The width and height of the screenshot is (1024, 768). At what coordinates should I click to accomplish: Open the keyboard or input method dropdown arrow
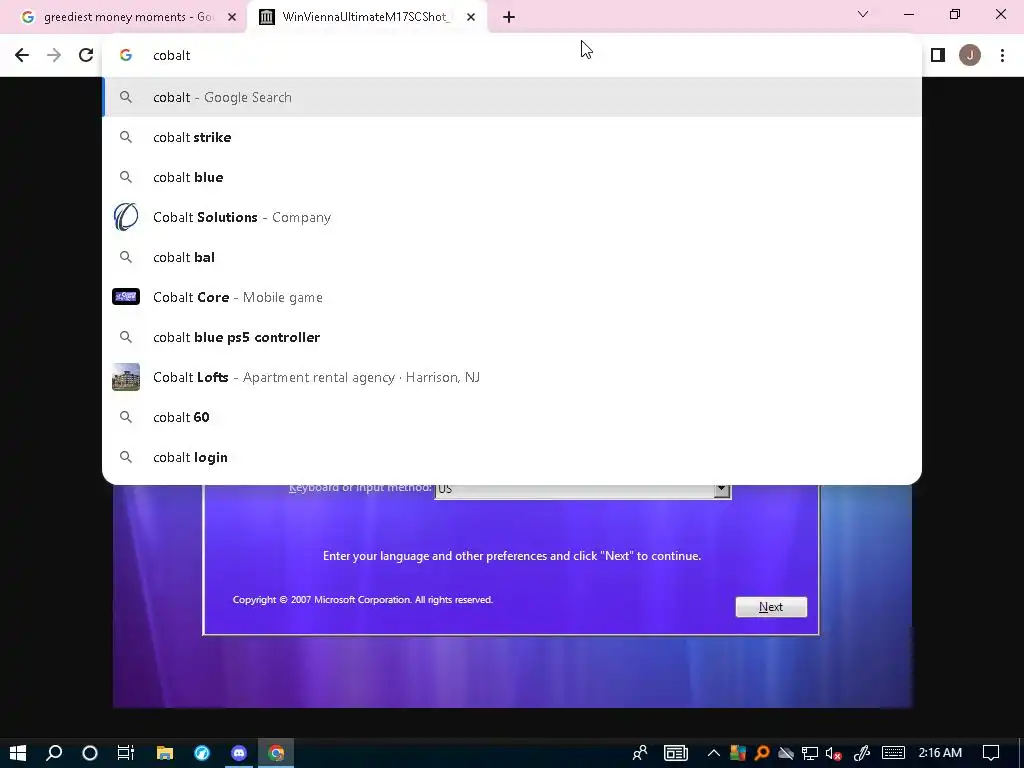[x=721, y=490]
